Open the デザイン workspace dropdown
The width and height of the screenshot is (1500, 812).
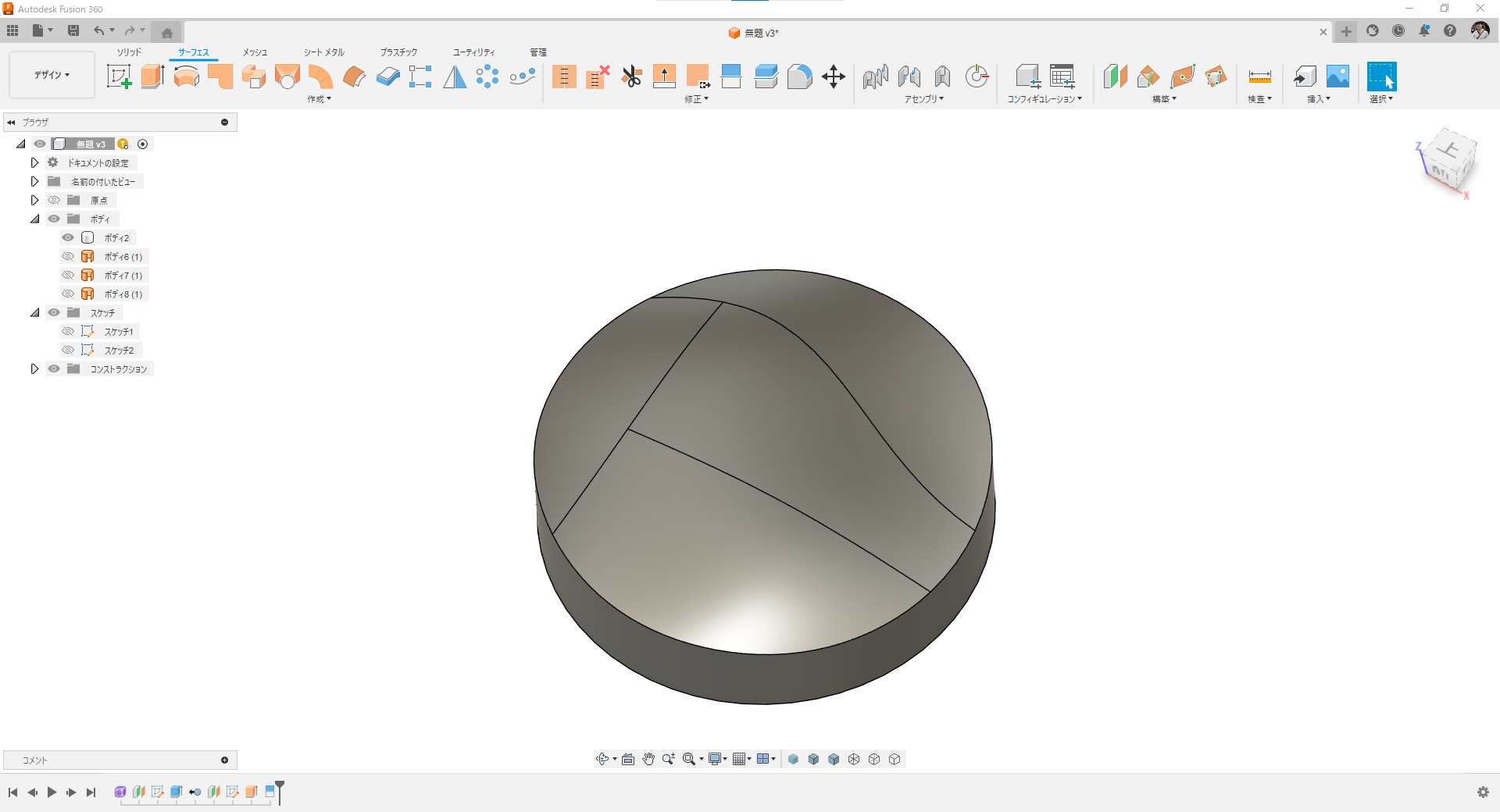point(52,75)
